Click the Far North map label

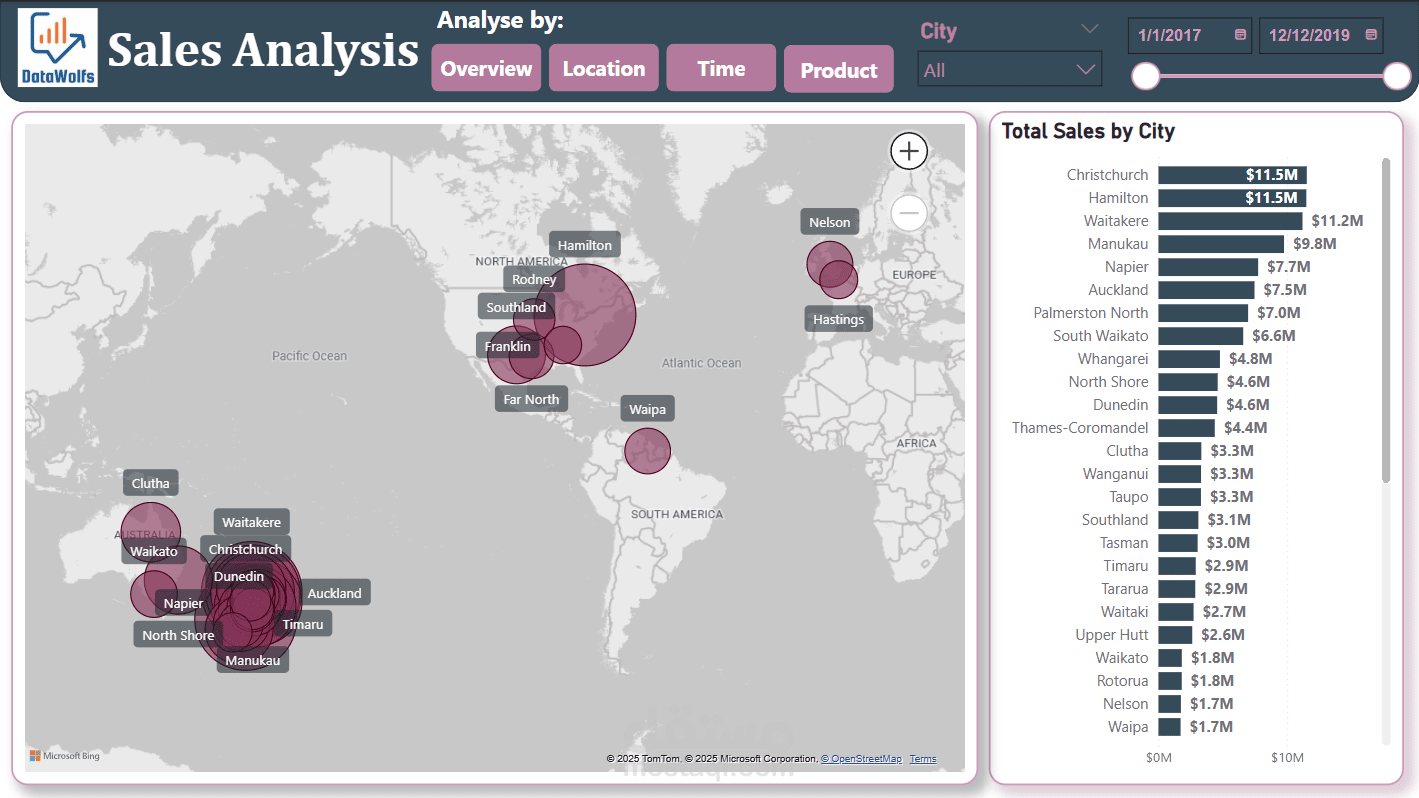[531, 399]
